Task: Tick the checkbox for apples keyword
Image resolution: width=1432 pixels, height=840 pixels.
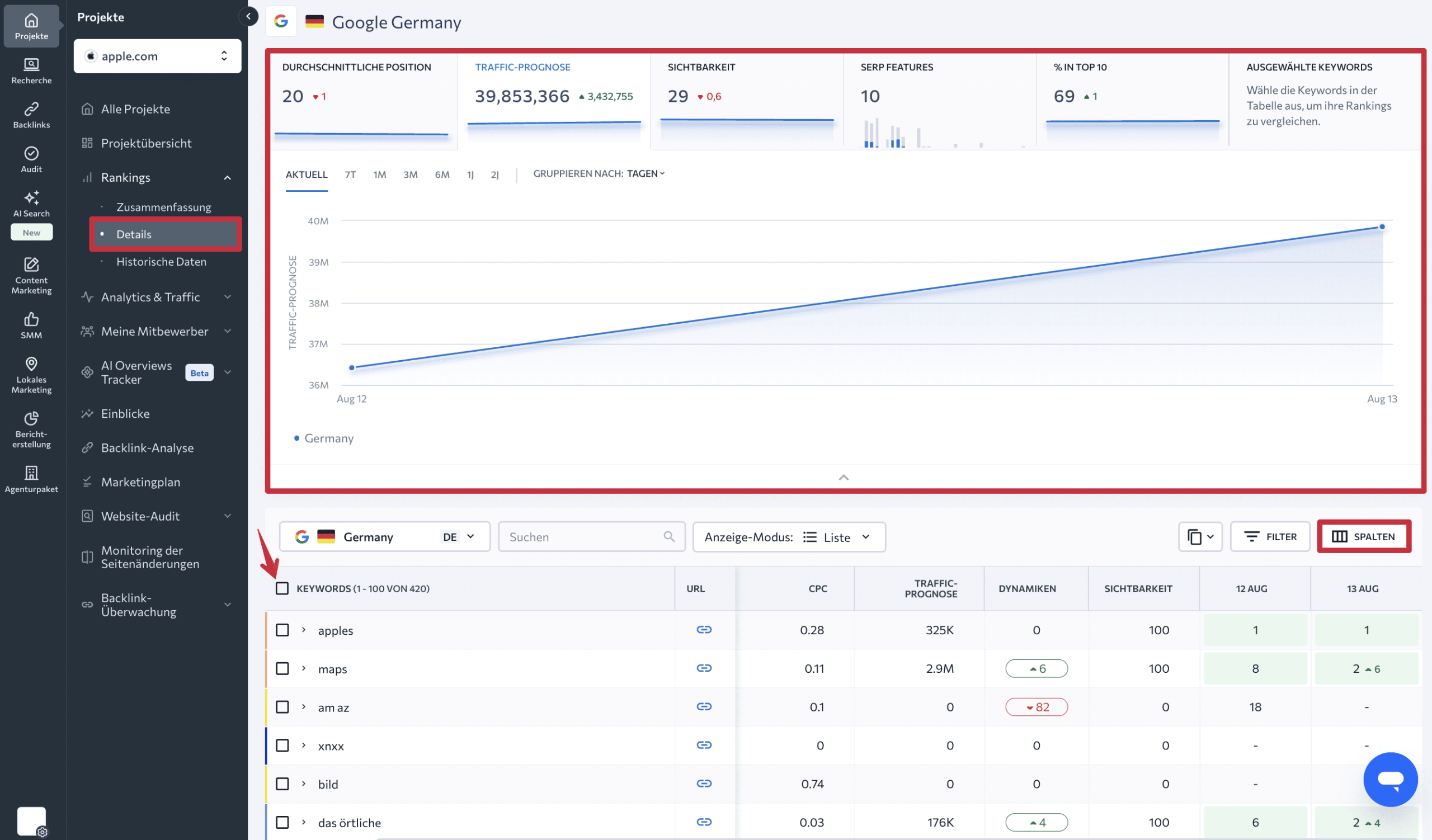Action: tap(282, 630)
